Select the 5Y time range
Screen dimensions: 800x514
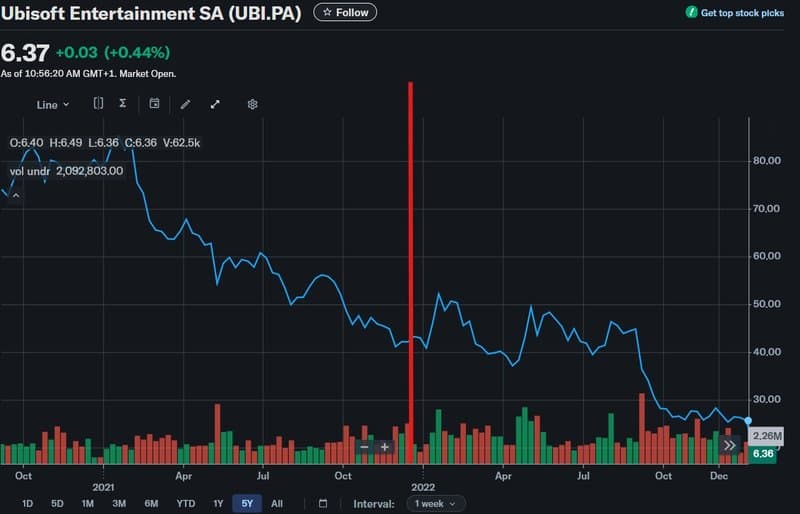246,503
